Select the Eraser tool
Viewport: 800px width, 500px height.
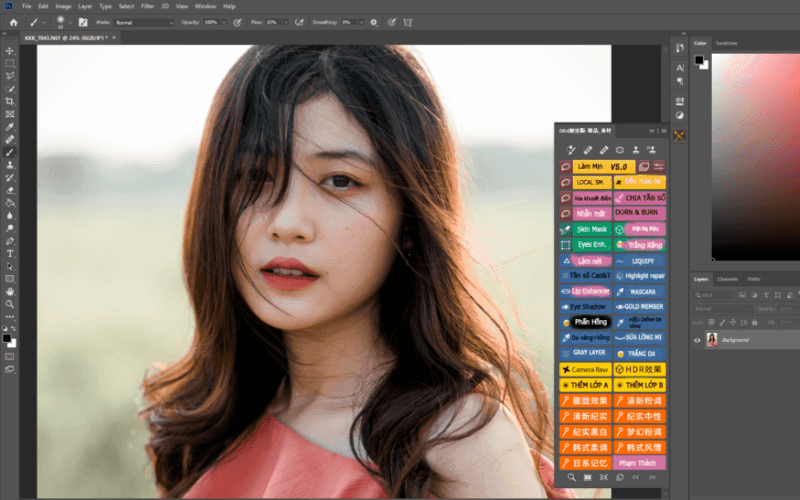pos(10,190)
